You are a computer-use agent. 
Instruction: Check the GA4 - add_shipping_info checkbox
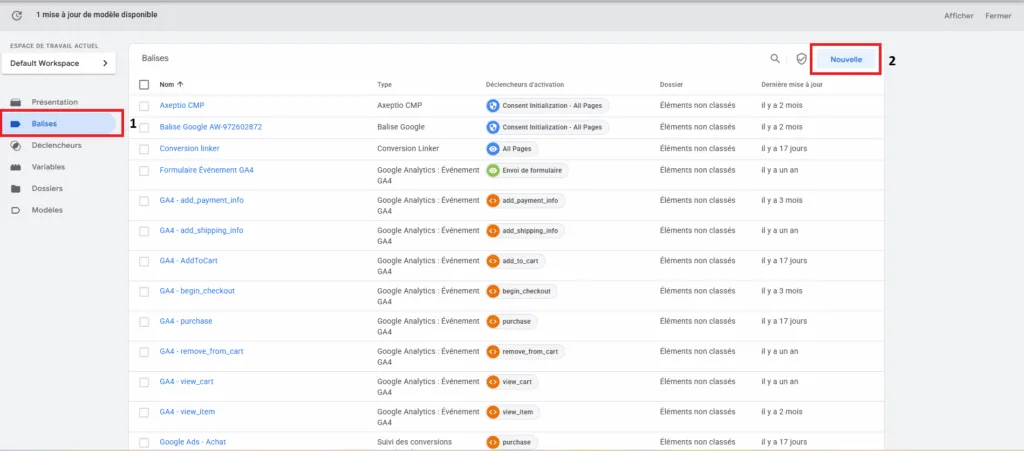click(x=144, y=231)
